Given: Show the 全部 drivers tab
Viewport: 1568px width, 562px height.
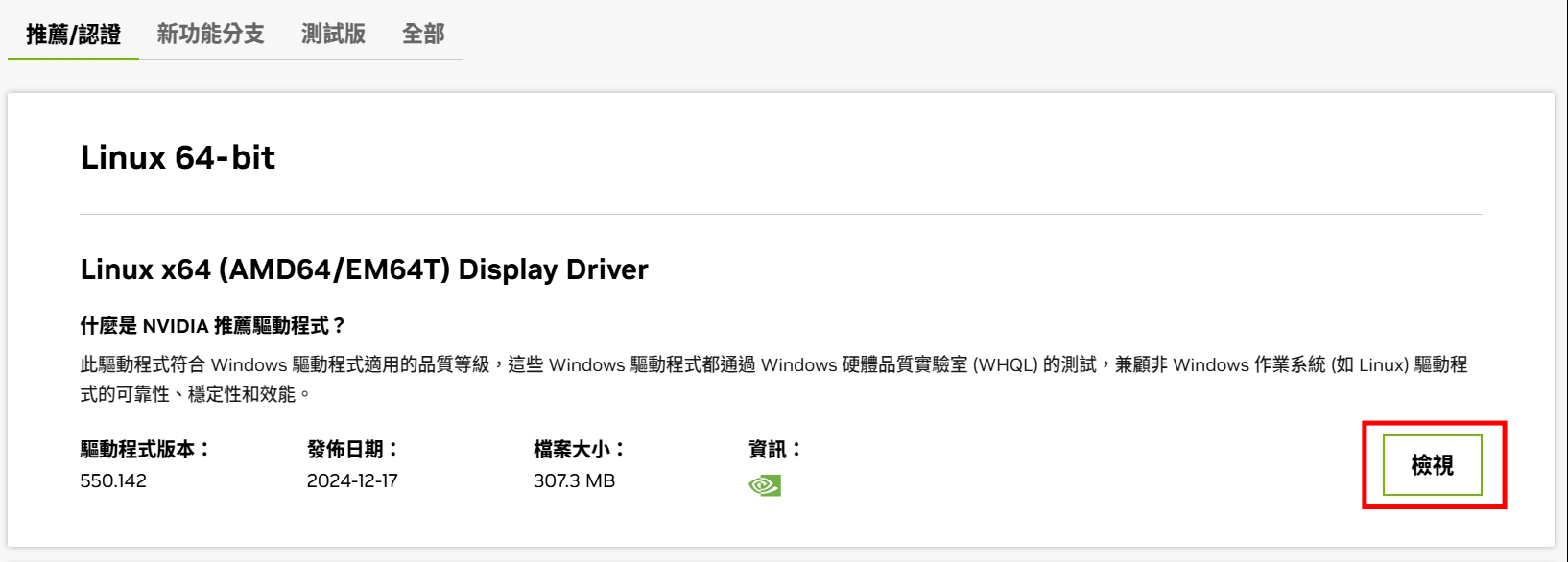Looking at the screenshot, I should (423, 35).
